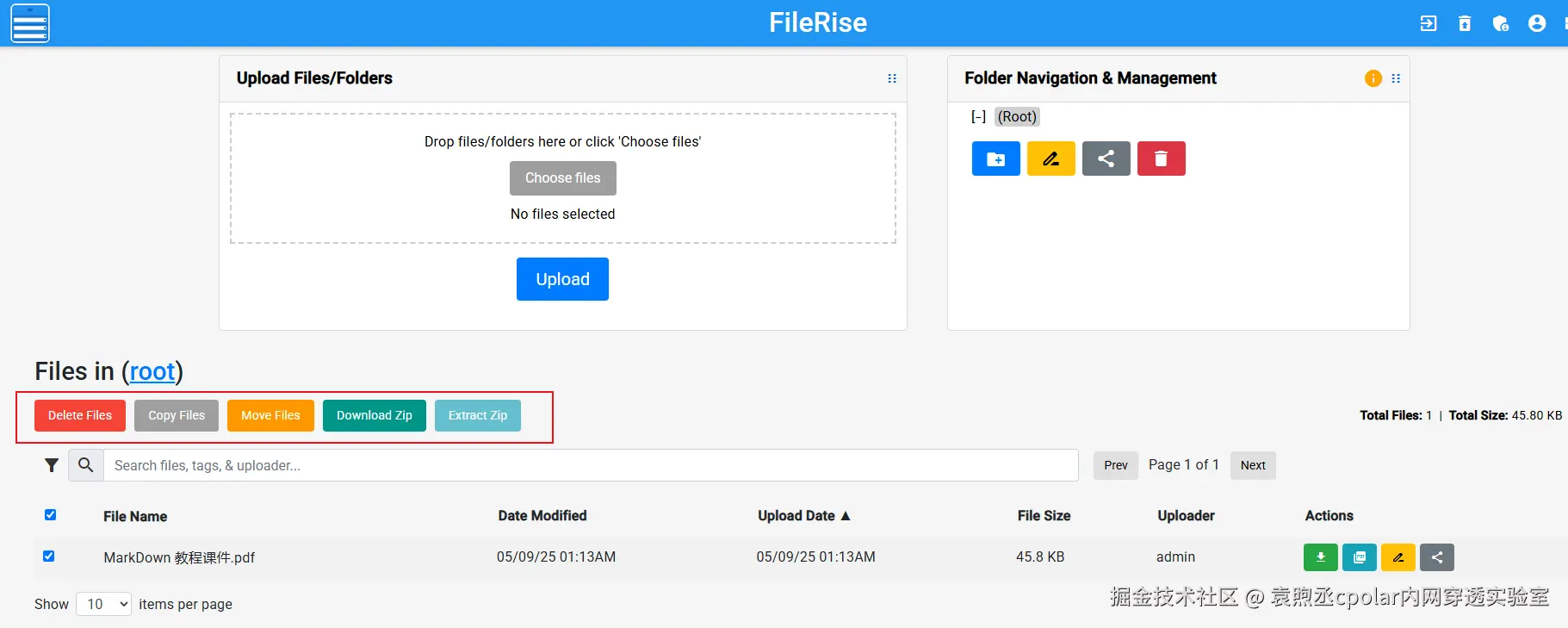This screenshot has width=1568, height=628.
Task: Click the file drop zone area
Action: coord(563,178)
